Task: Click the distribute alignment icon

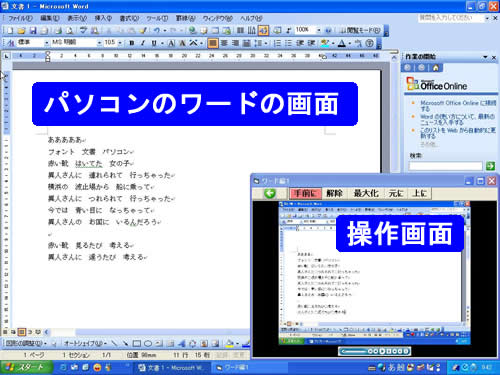Action: (247, 43)
